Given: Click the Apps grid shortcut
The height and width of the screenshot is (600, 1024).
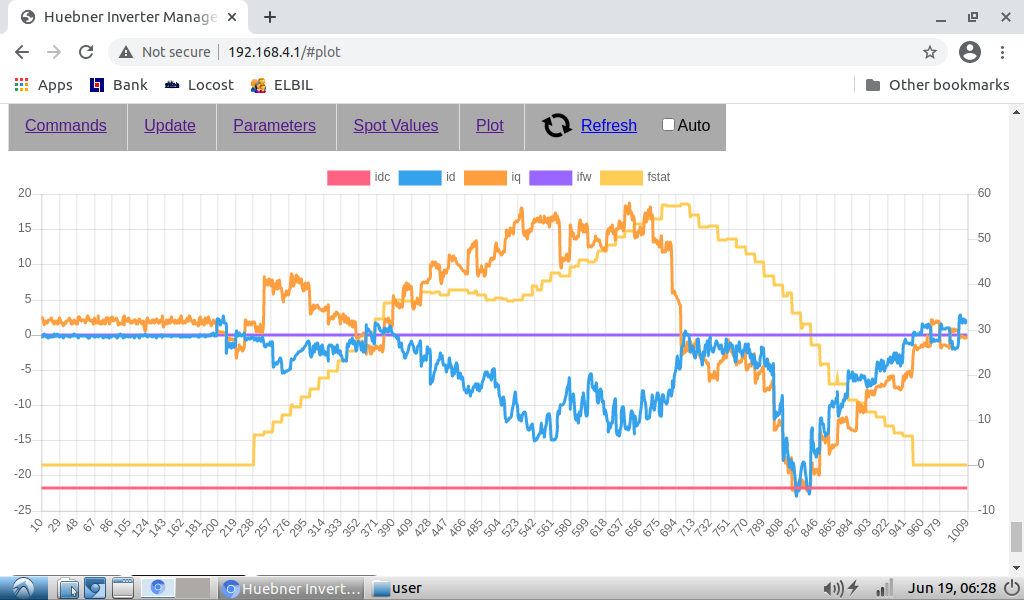Looking at the screenshot, I should pyautogui.click(x=44, y=85).
